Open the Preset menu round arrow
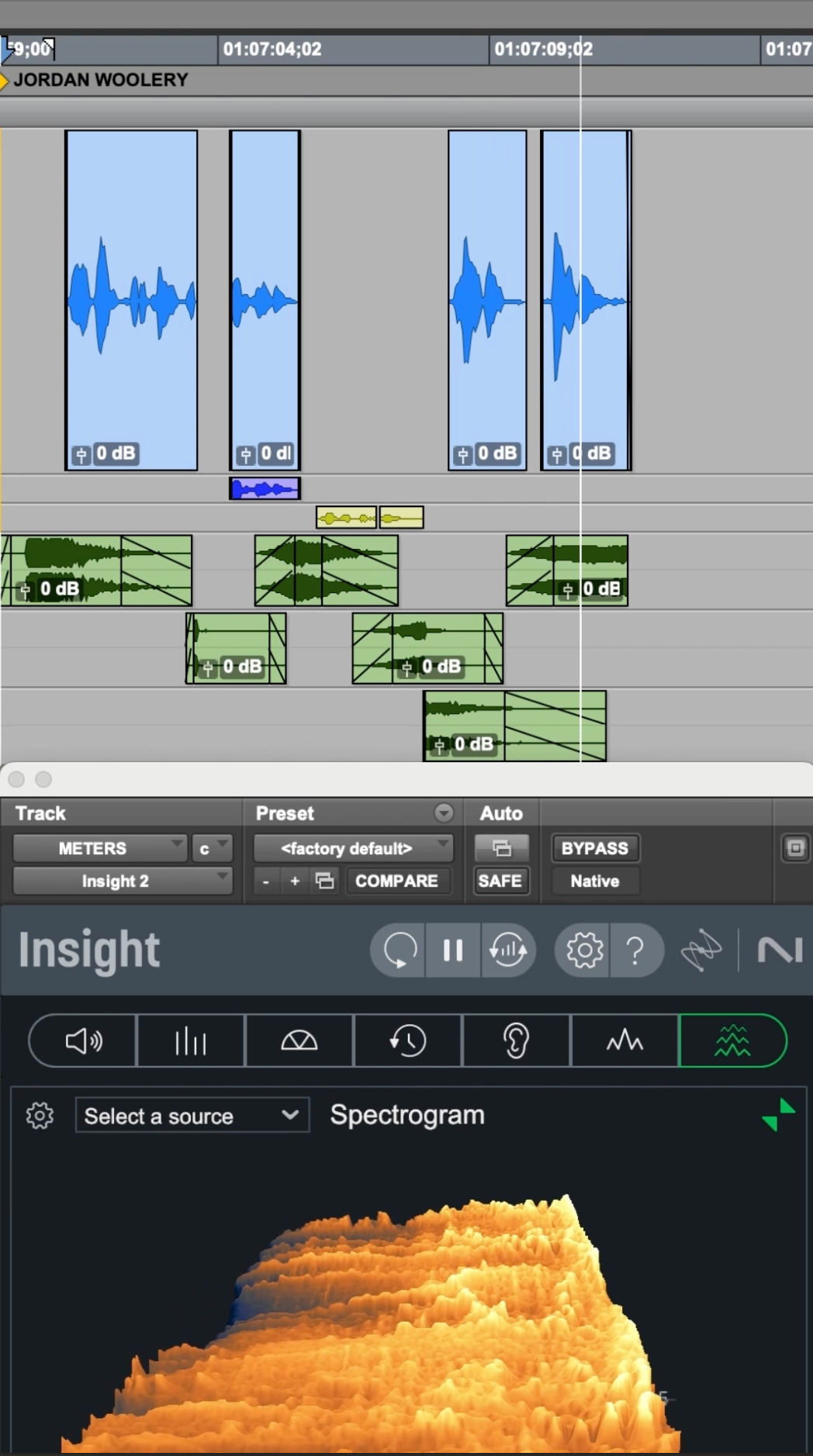The width and height of the screenshot is (813, 1456). pos(444,813)
